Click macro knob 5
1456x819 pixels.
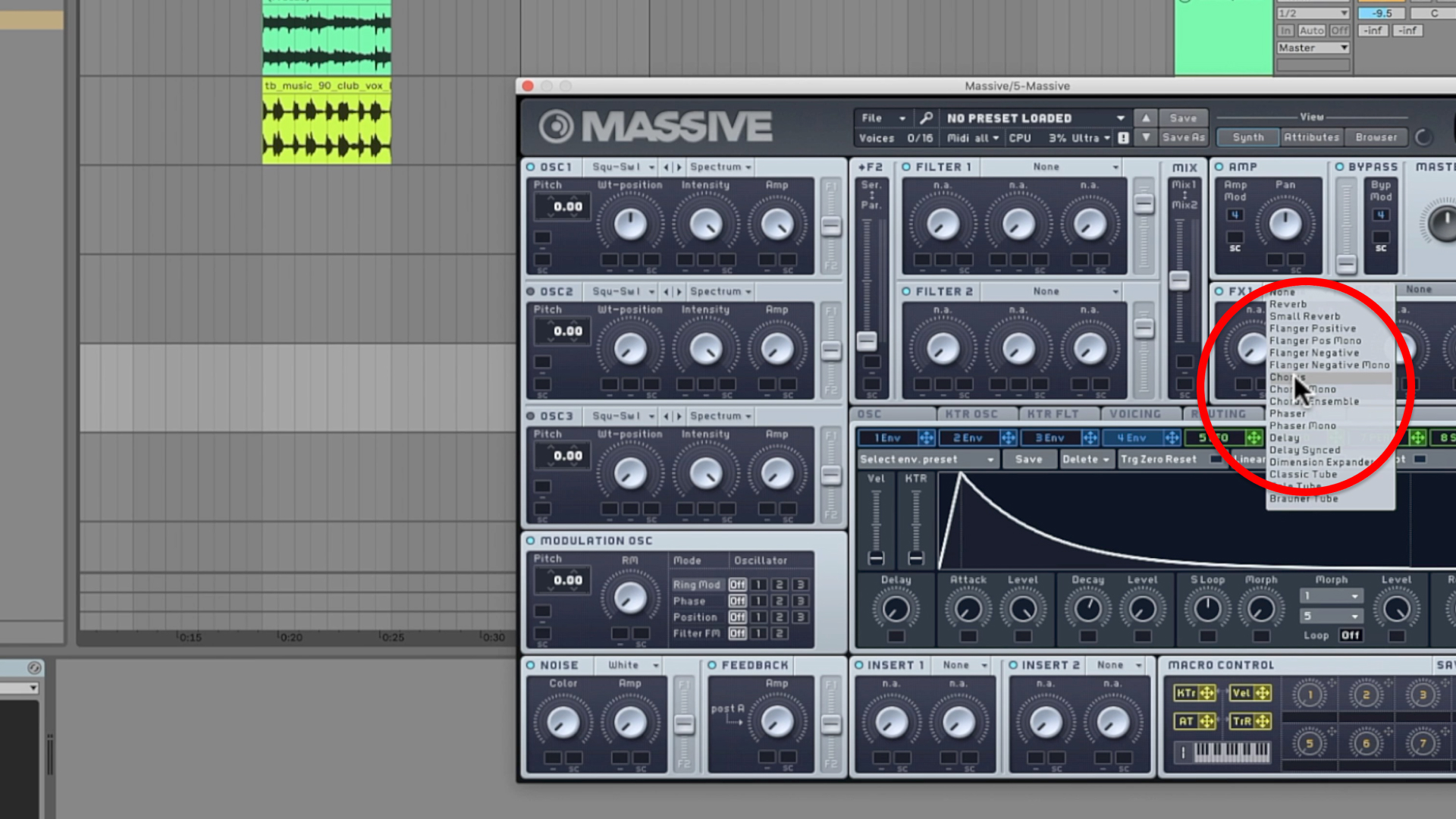click(x=1310, y=744)
